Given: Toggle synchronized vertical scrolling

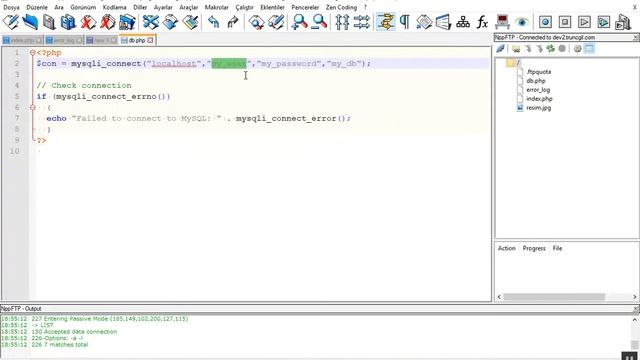Looking at the screenshot, I should (342, 22).
